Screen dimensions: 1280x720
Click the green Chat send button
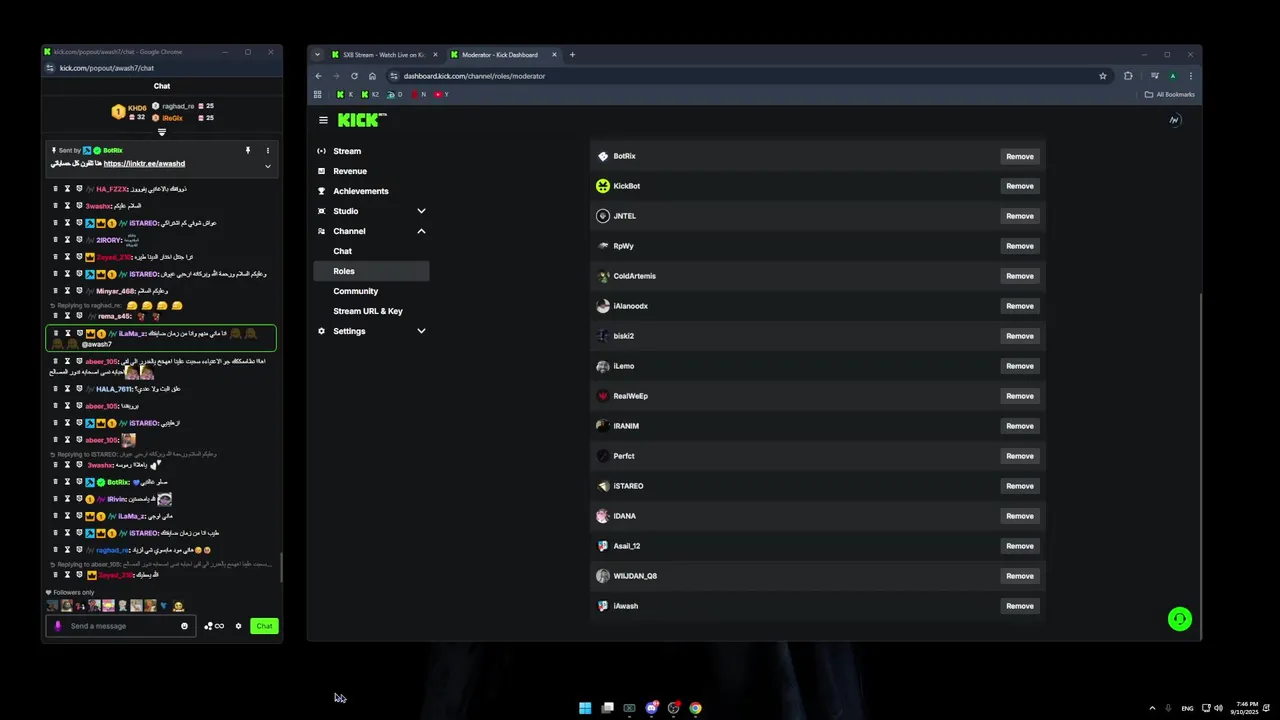click(264, 626)
